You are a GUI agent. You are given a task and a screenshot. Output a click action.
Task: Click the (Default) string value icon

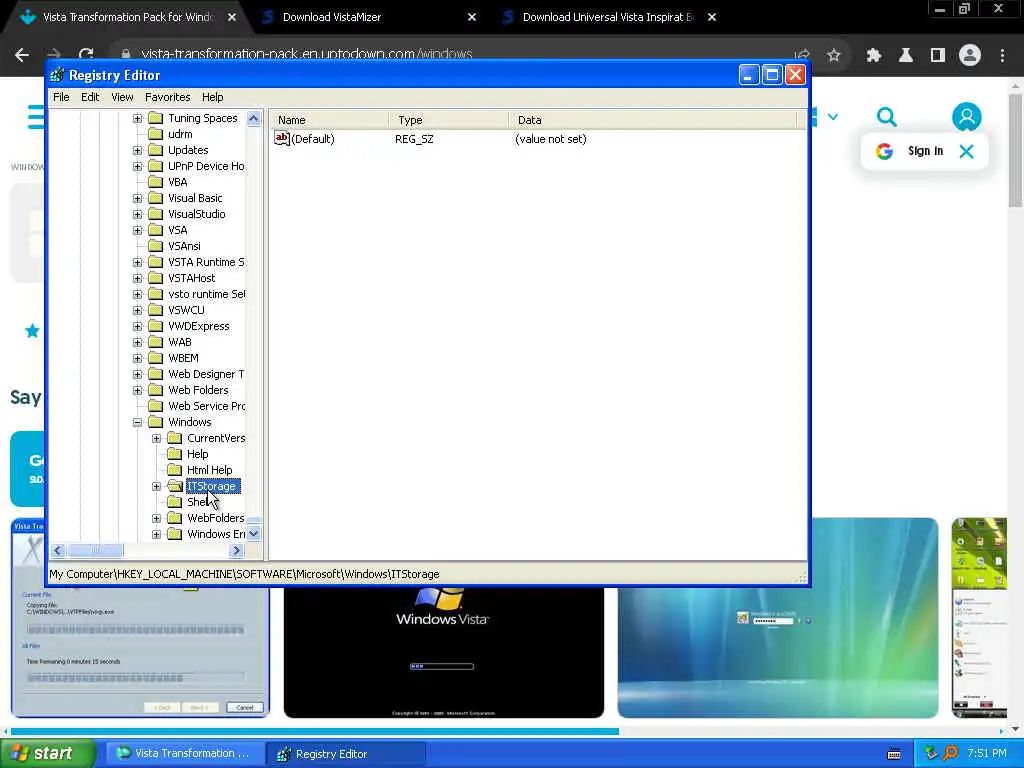tap(281, 138)
